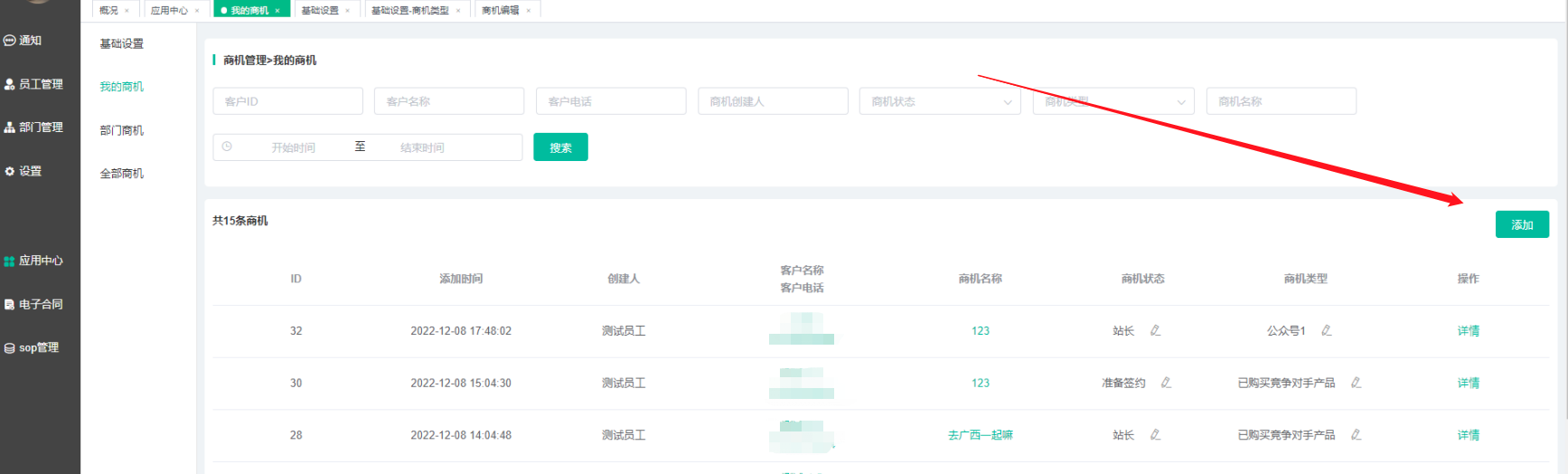Open 通知 in the dark sidebar

pyautogui.click(x=23, y=41)
